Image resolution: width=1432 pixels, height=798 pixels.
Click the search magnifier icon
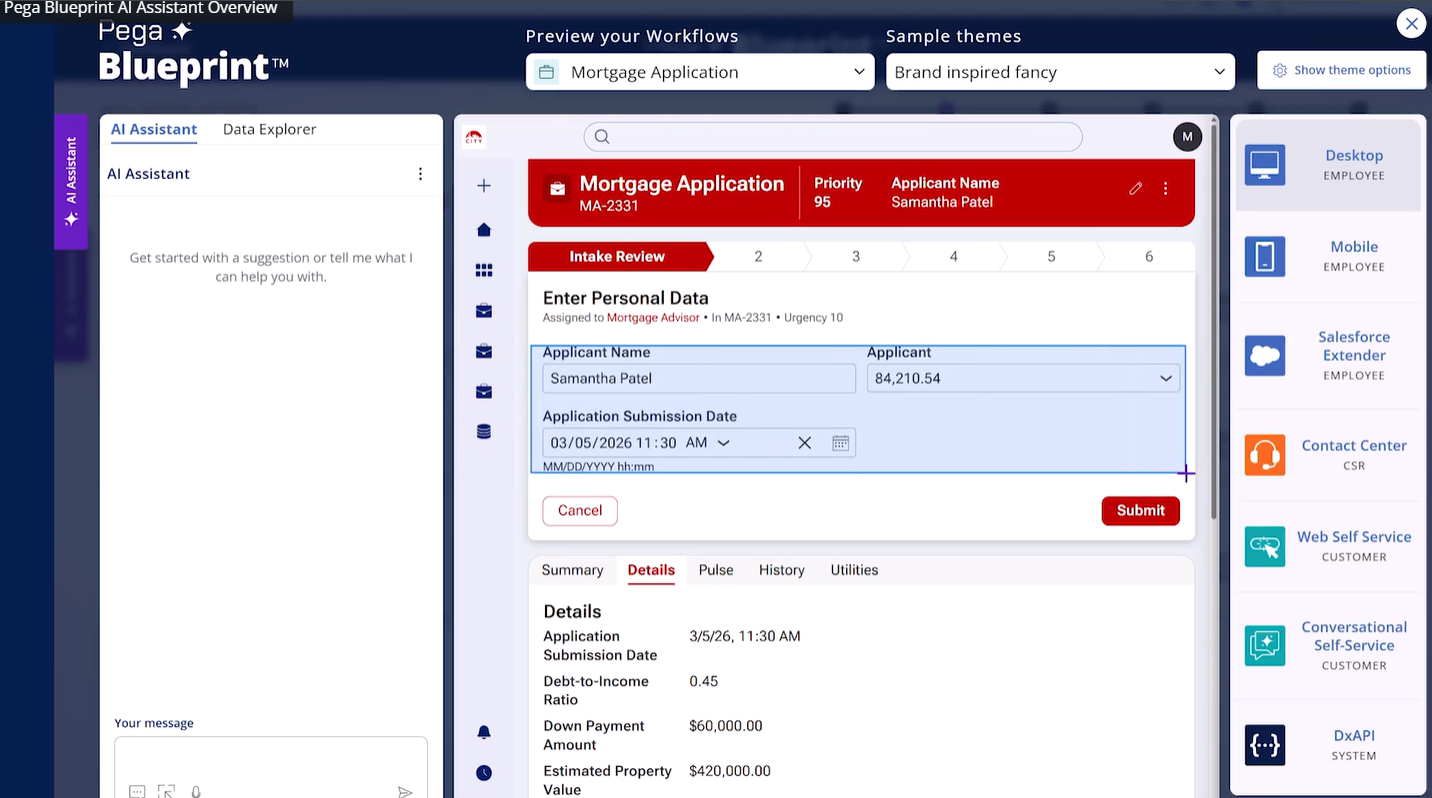tap(602, 137)
